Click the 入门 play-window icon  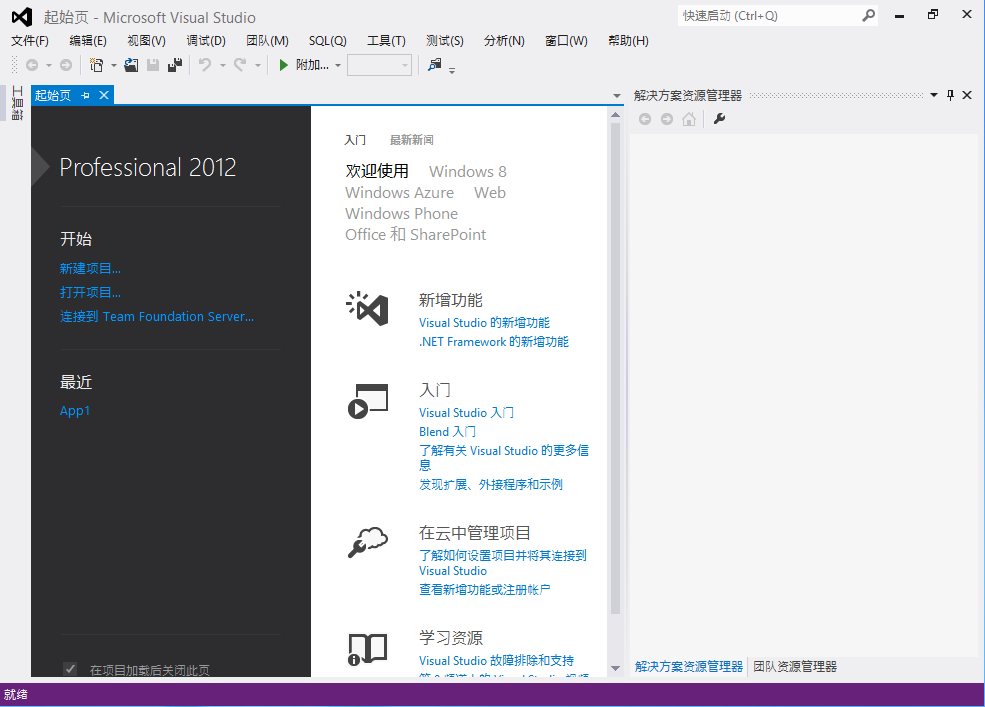[367, 401]
